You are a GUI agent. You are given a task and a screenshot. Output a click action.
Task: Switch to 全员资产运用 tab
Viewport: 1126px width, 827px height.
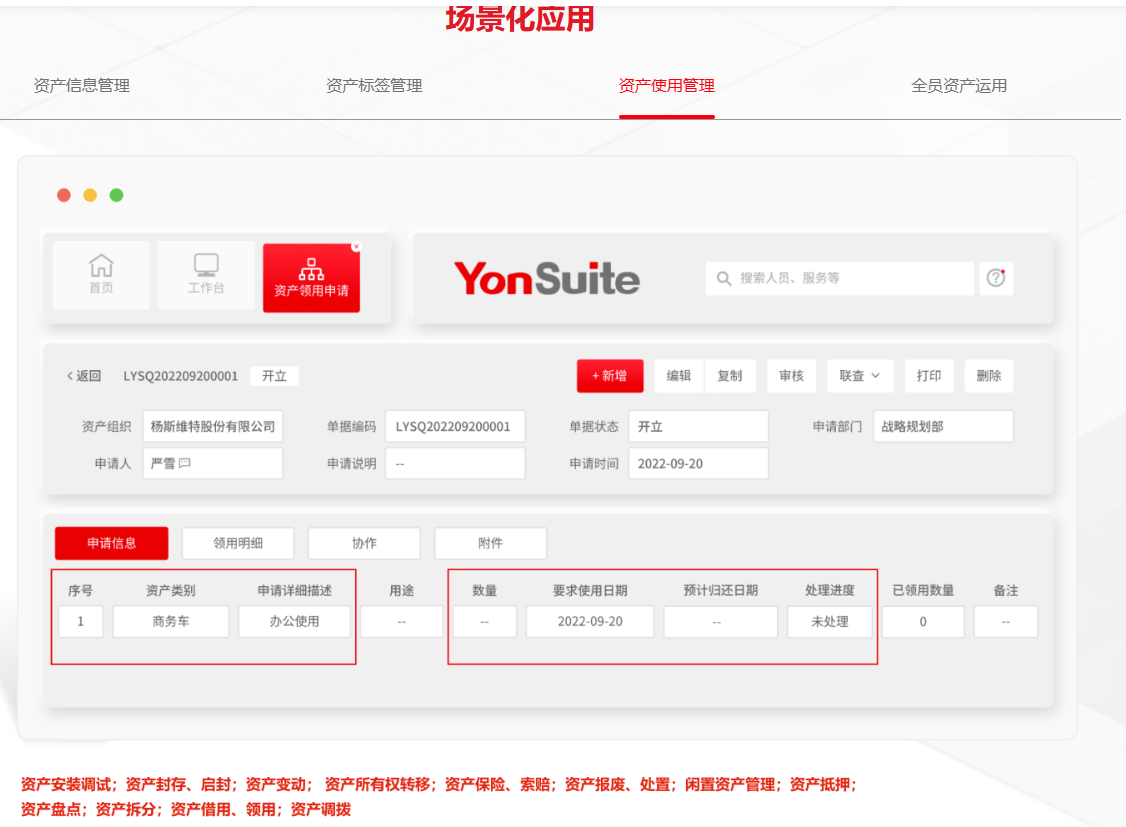coord(959,86)
